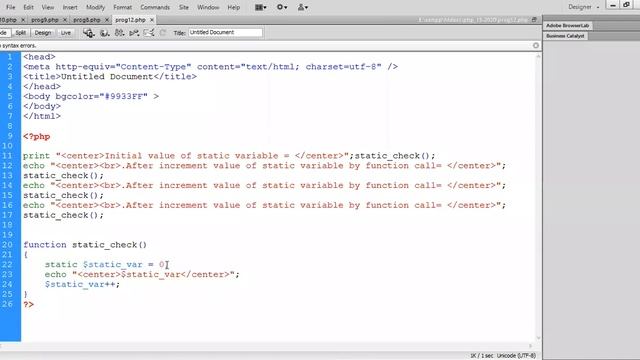Restore down the Dreamweaver window

[x=627, y=5]
